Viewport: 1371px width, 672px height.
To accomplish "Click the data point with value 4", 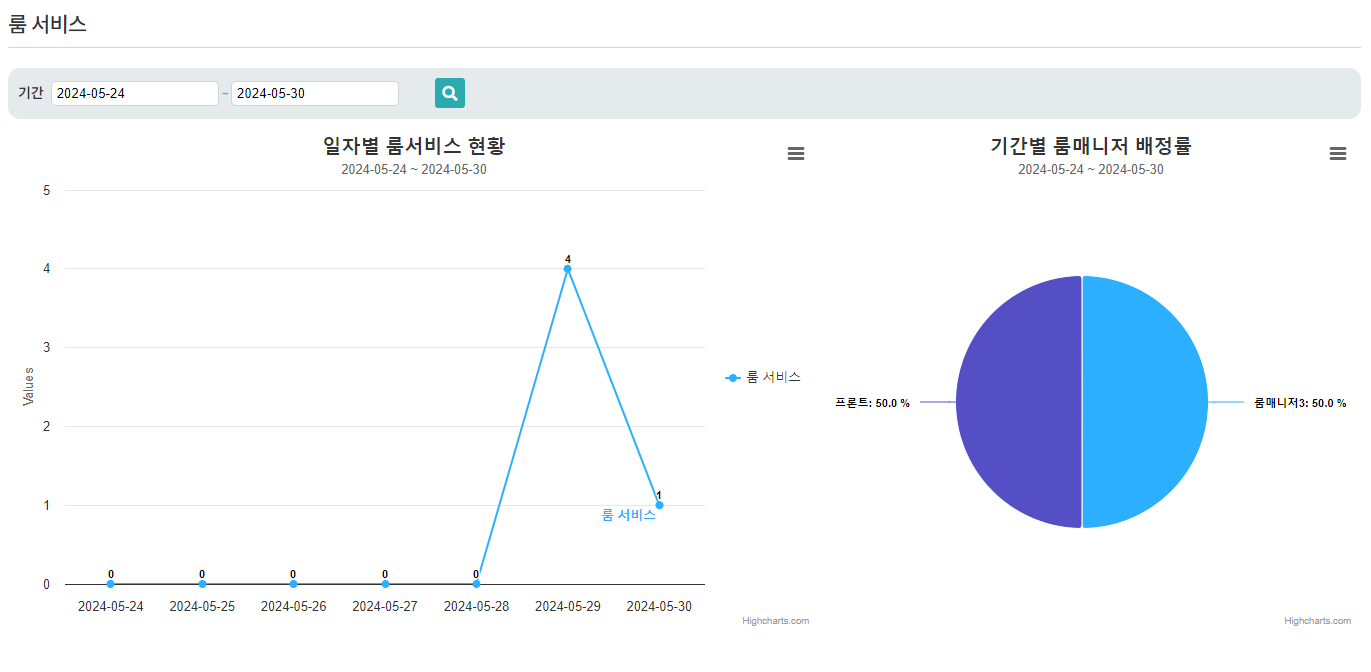I will (x=567, y=268).
